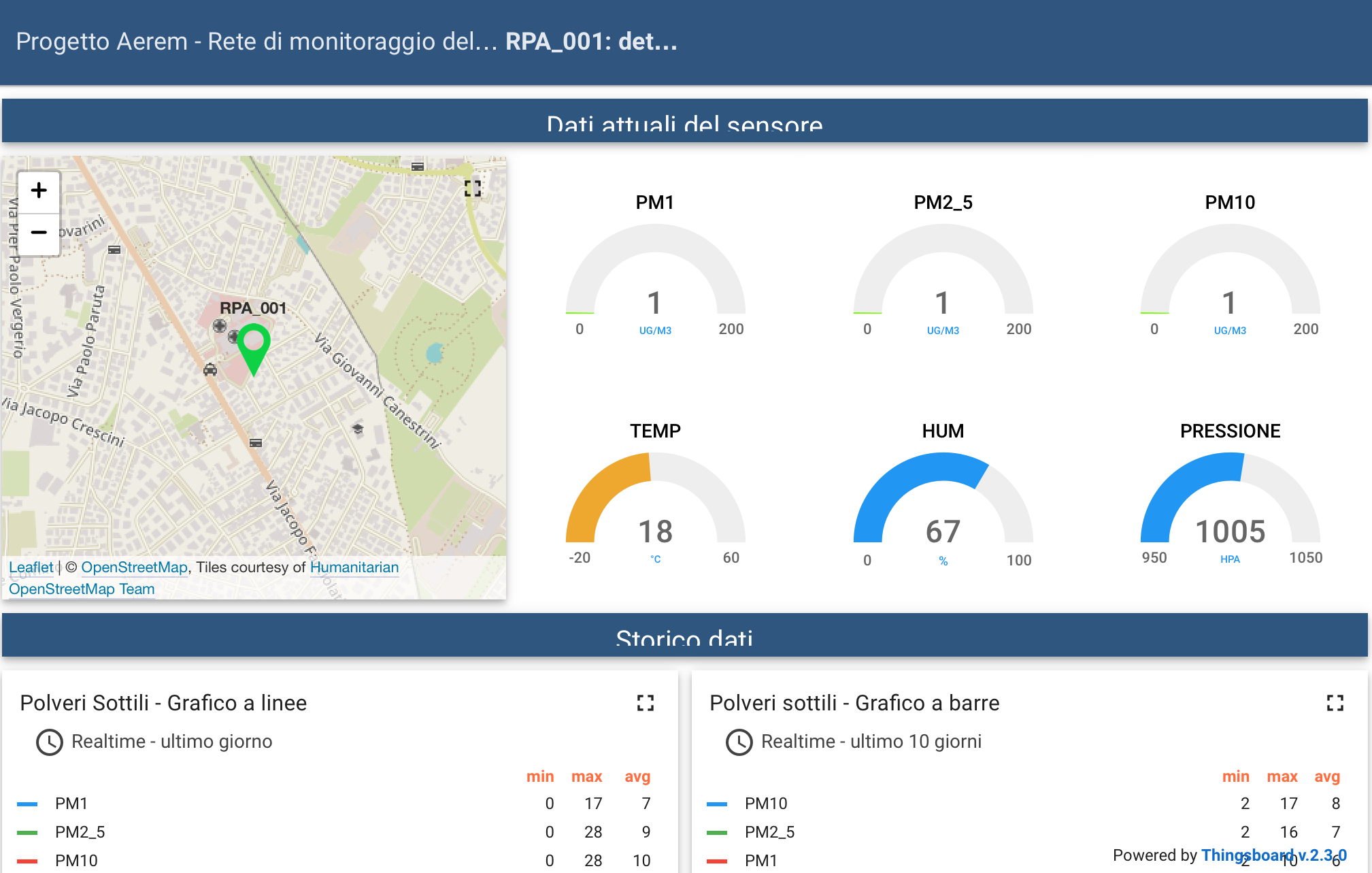
Task: Open the clock icon for ultimo 10 giorni
Action: pyautogui.click(x=739, y=742)
